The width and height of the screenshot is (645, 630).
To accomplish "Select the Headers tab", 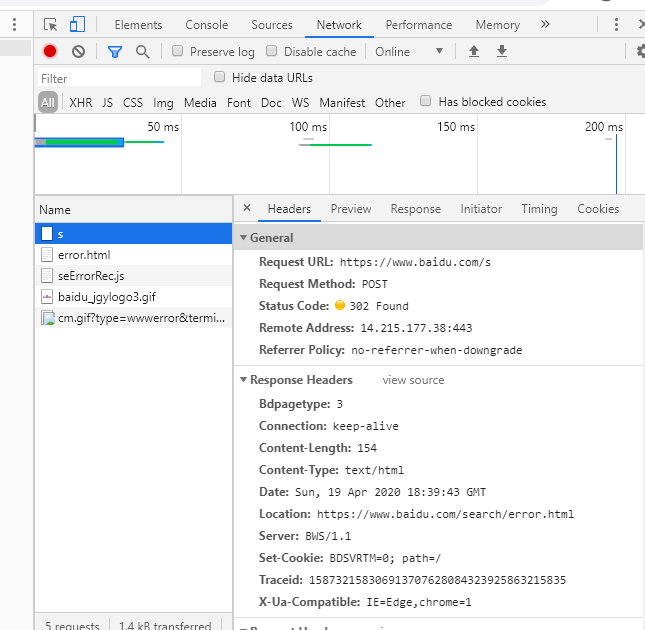I will [289, 209].
